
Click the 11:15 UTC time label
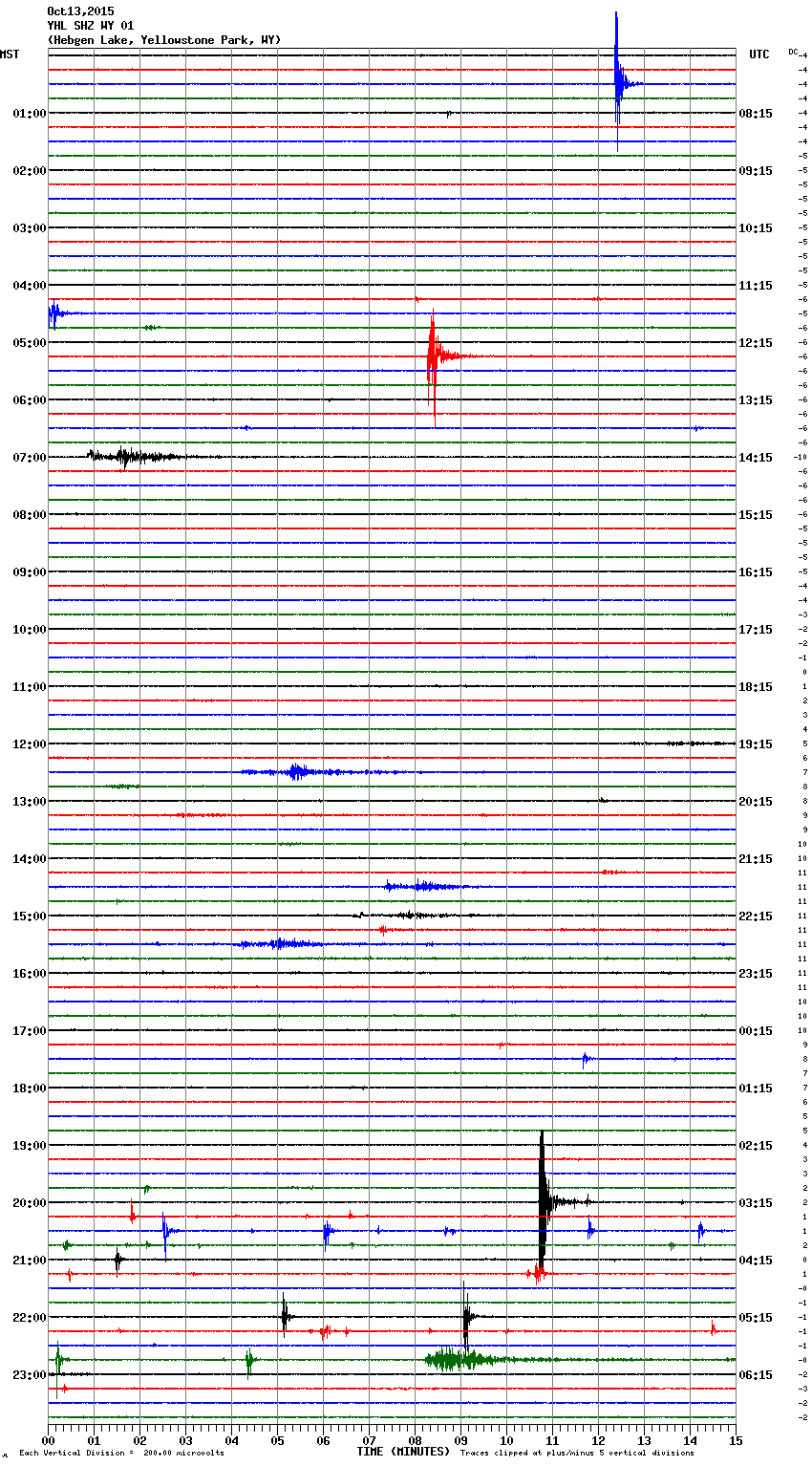[x=756, y=286]
